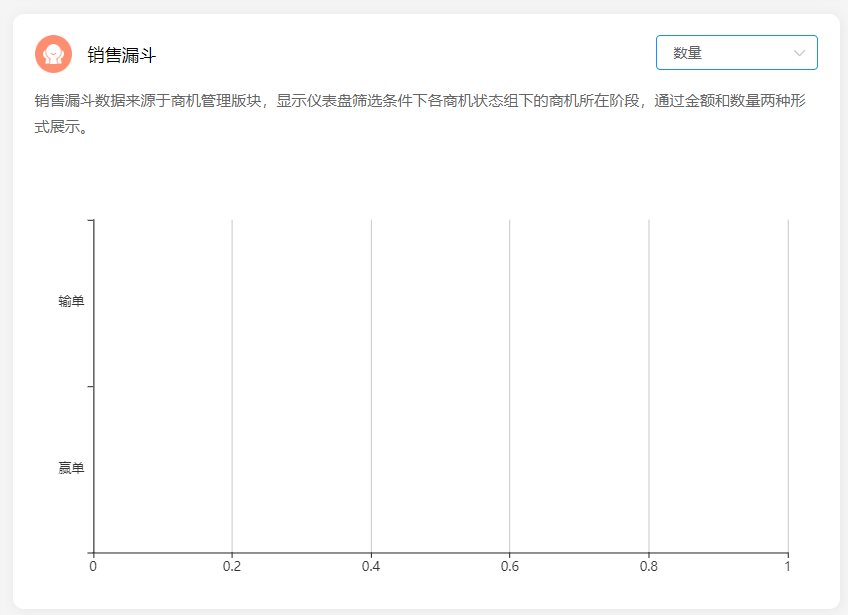Select the 输单 label on the y-axis
The image size is (848, 615).
(71, 302)
